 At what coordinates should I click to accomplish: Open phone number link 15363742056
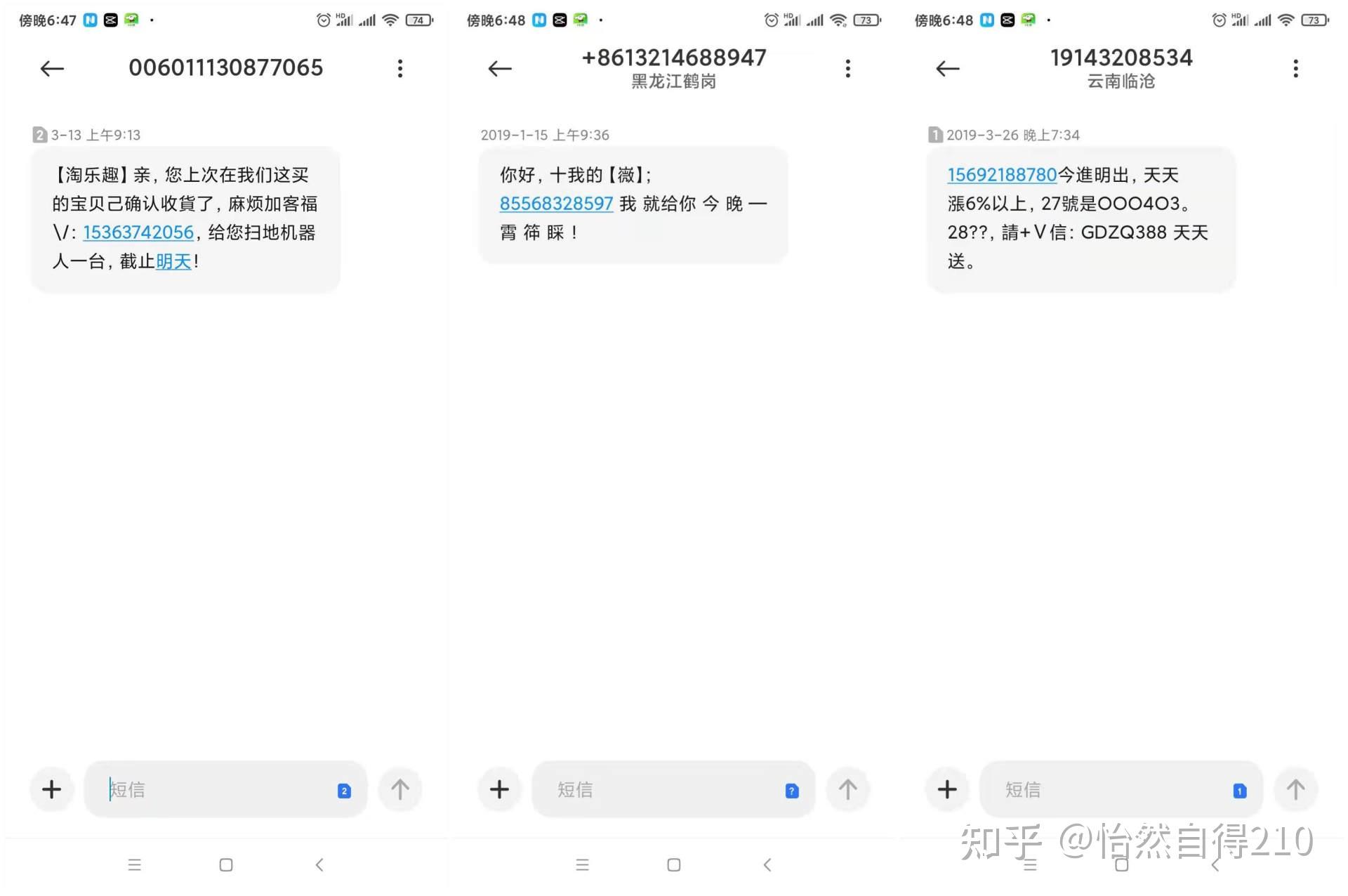point(138,232)
